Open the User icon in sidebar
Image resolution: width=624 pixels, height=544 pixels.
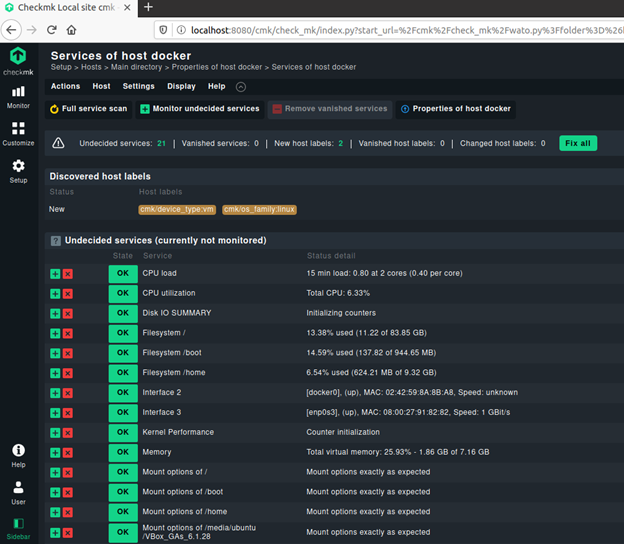[x=18, y=491]
